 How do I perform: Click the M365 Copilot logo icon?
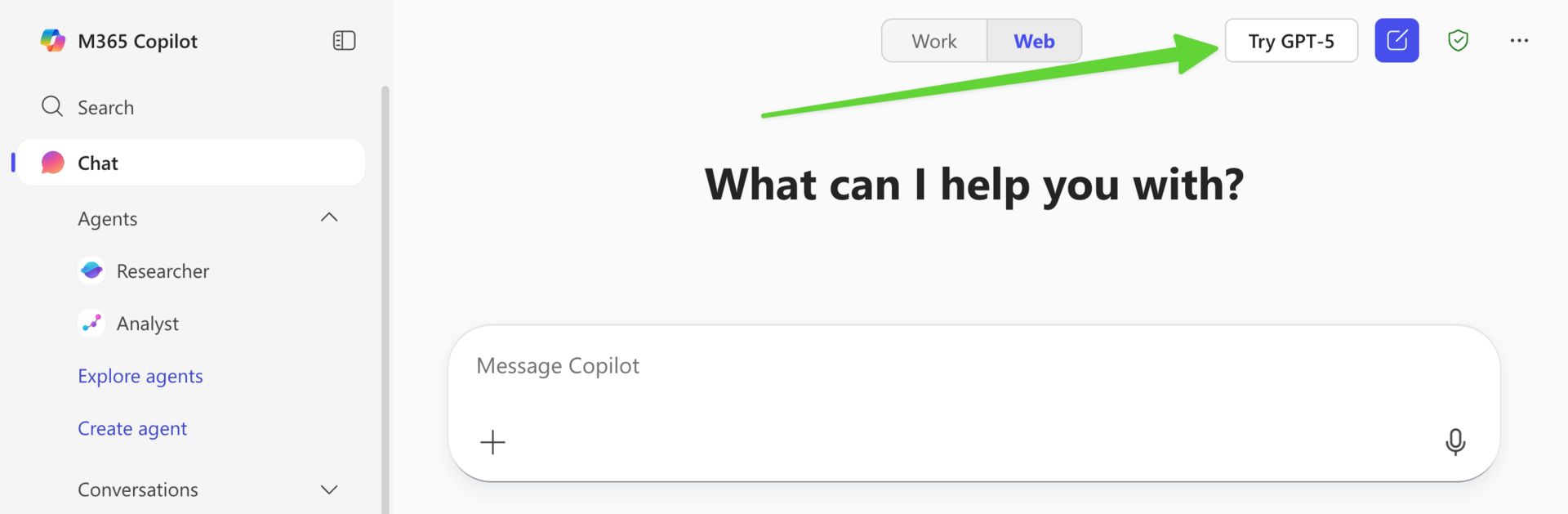pyautogui.click(x=53, y=41)
